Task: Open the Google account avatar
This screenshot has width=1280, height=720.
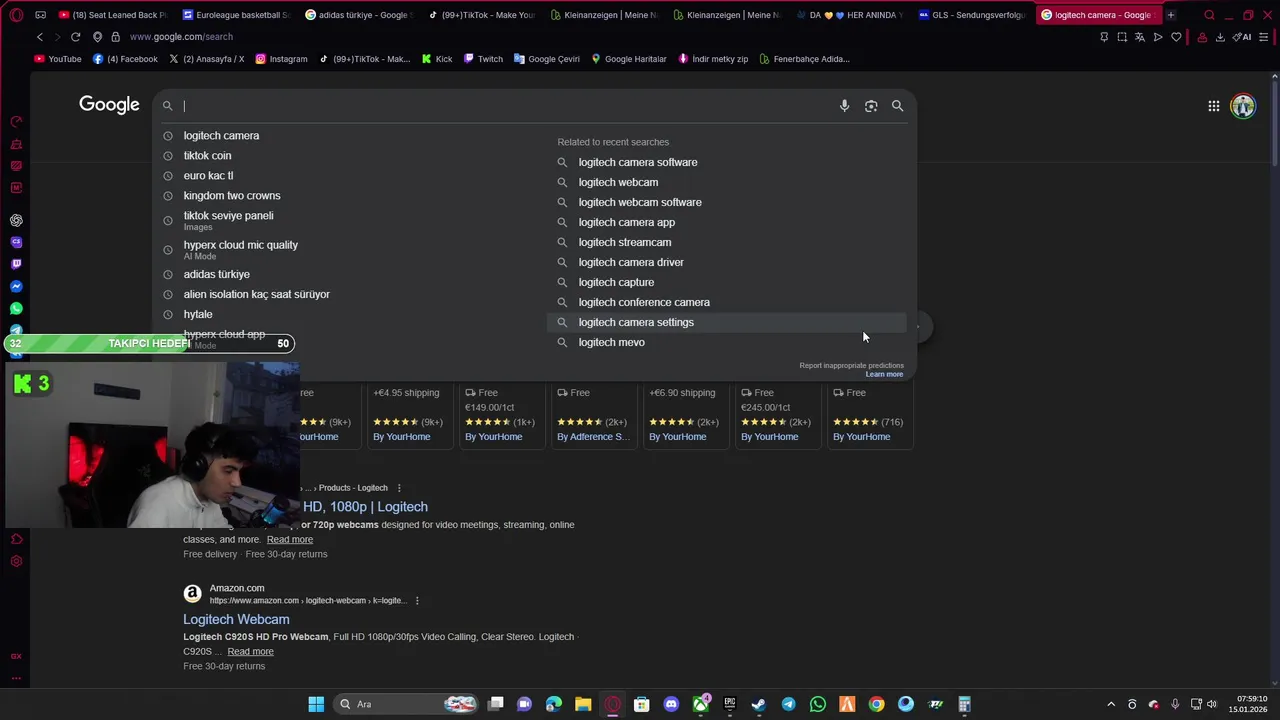Action: click(x=1243, y=106)
